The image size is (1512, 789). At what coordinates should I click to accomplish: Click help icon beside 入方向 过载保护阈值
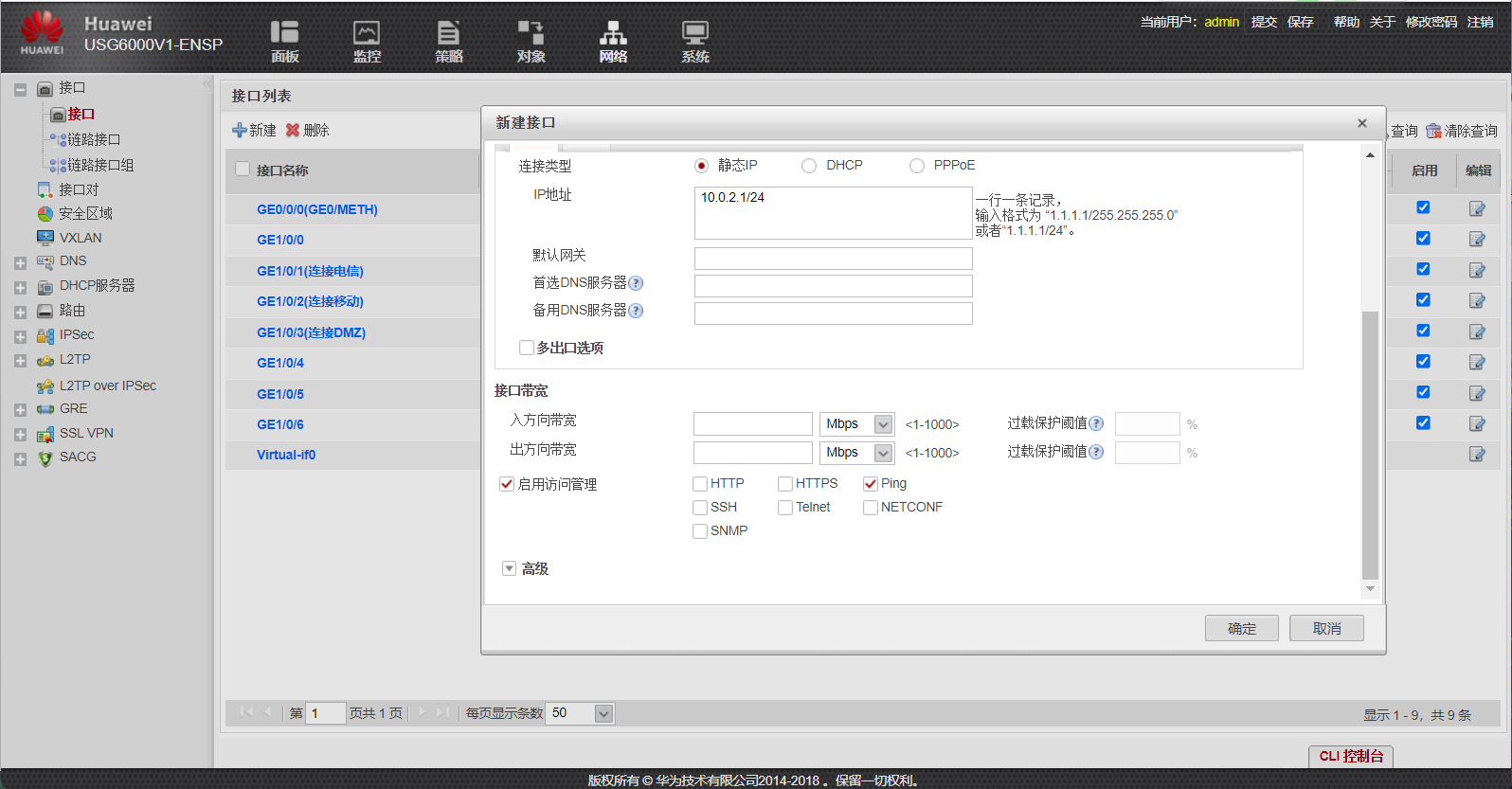pyautogui.click(x=1096, y=423)
